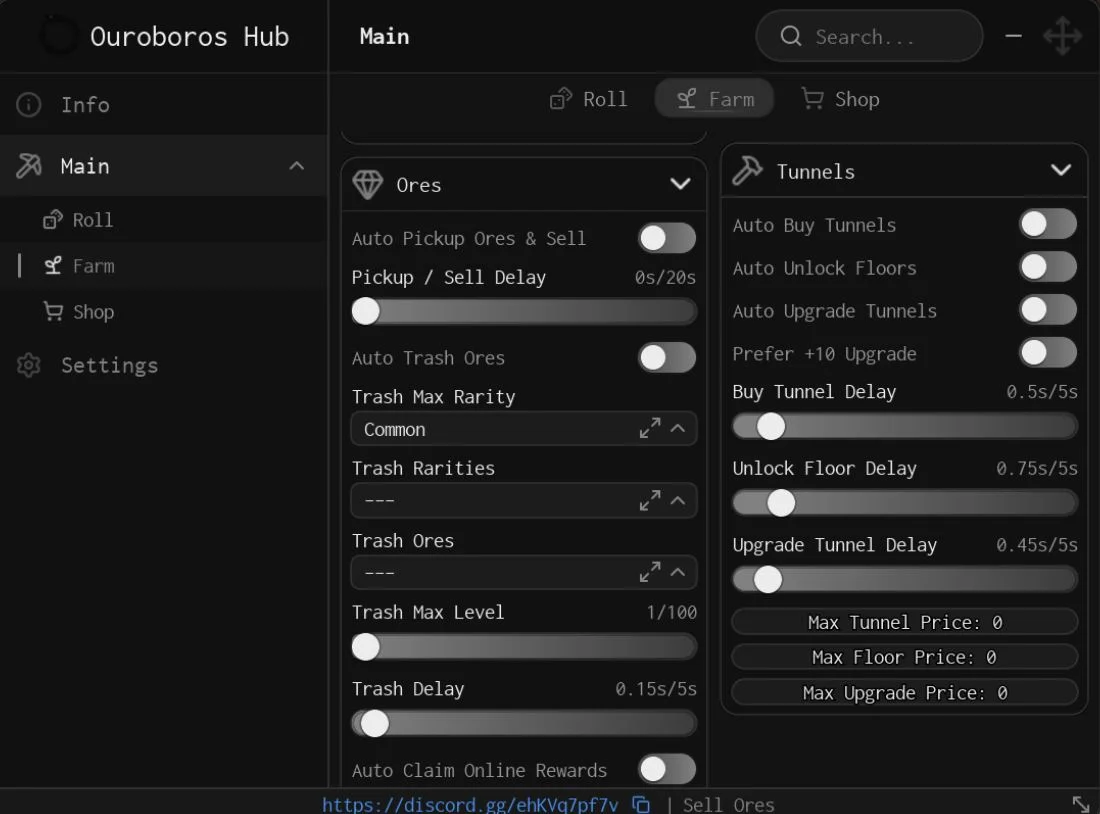Enable Auto Trash Ores
1100x814 pixels.
(666, 357)
